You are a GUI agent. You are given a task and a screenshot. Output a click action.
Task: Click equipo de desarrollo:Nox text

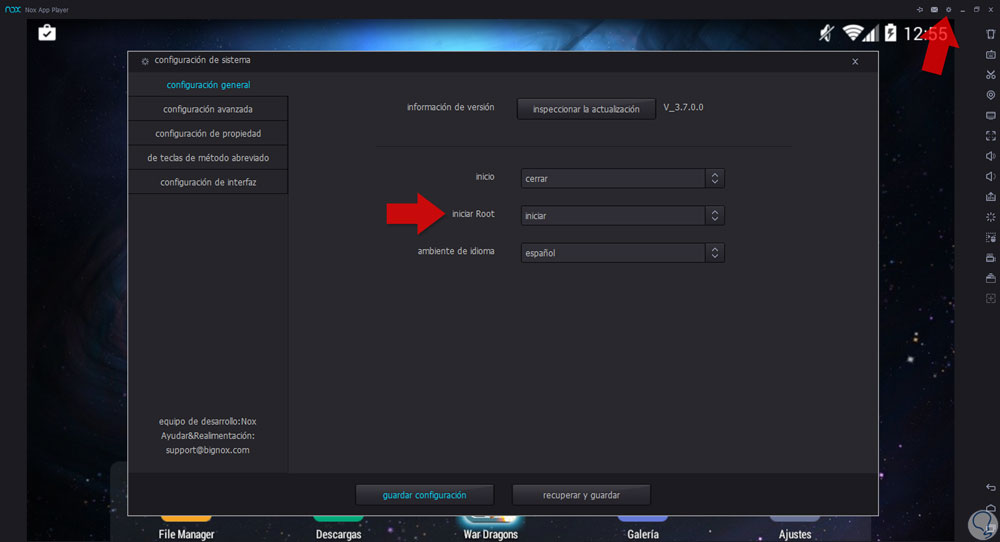(207, 421)
